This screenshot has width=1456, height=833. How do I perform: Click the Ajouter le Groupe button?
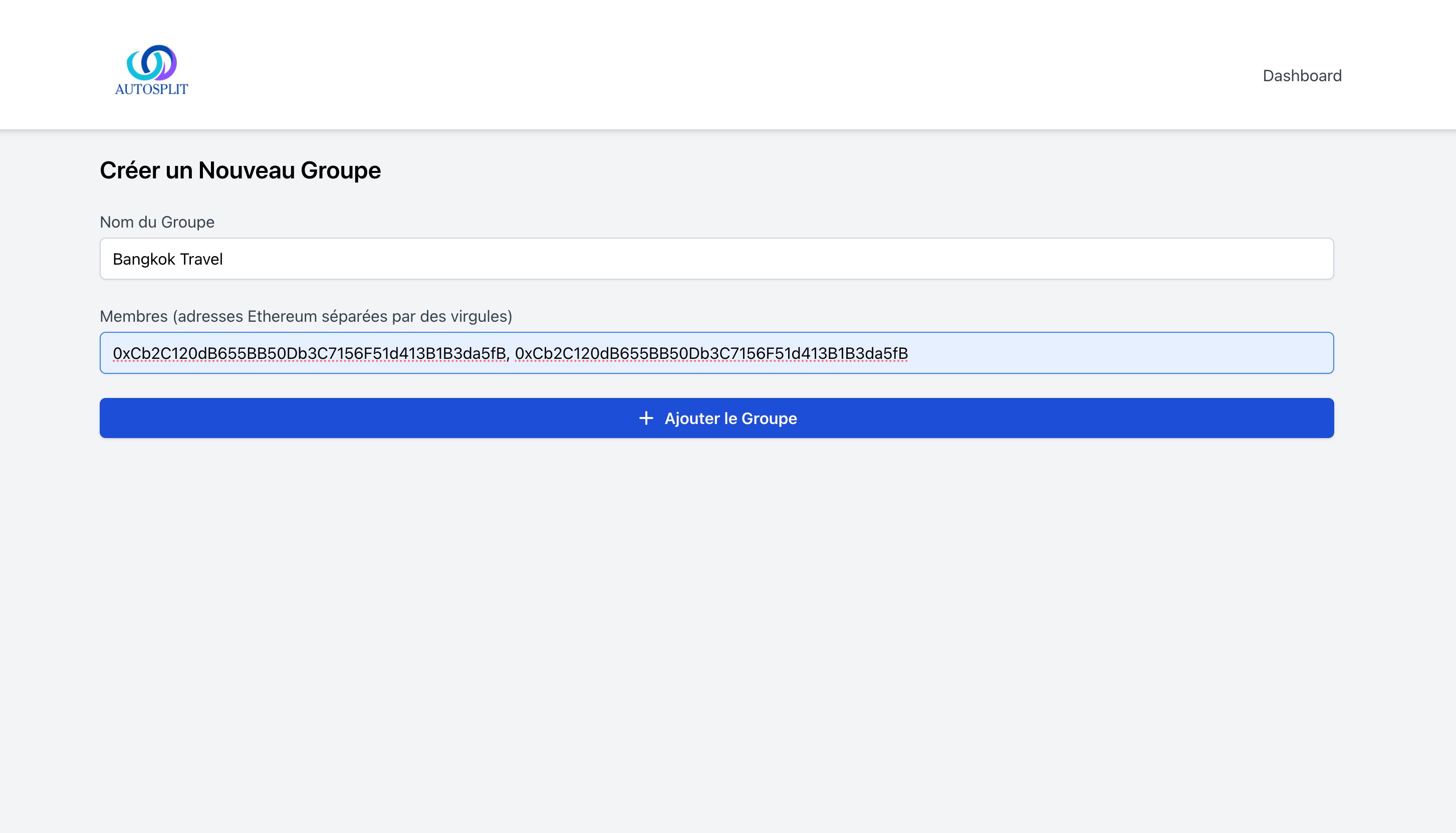pyautogui.click(x=716, y=418)
